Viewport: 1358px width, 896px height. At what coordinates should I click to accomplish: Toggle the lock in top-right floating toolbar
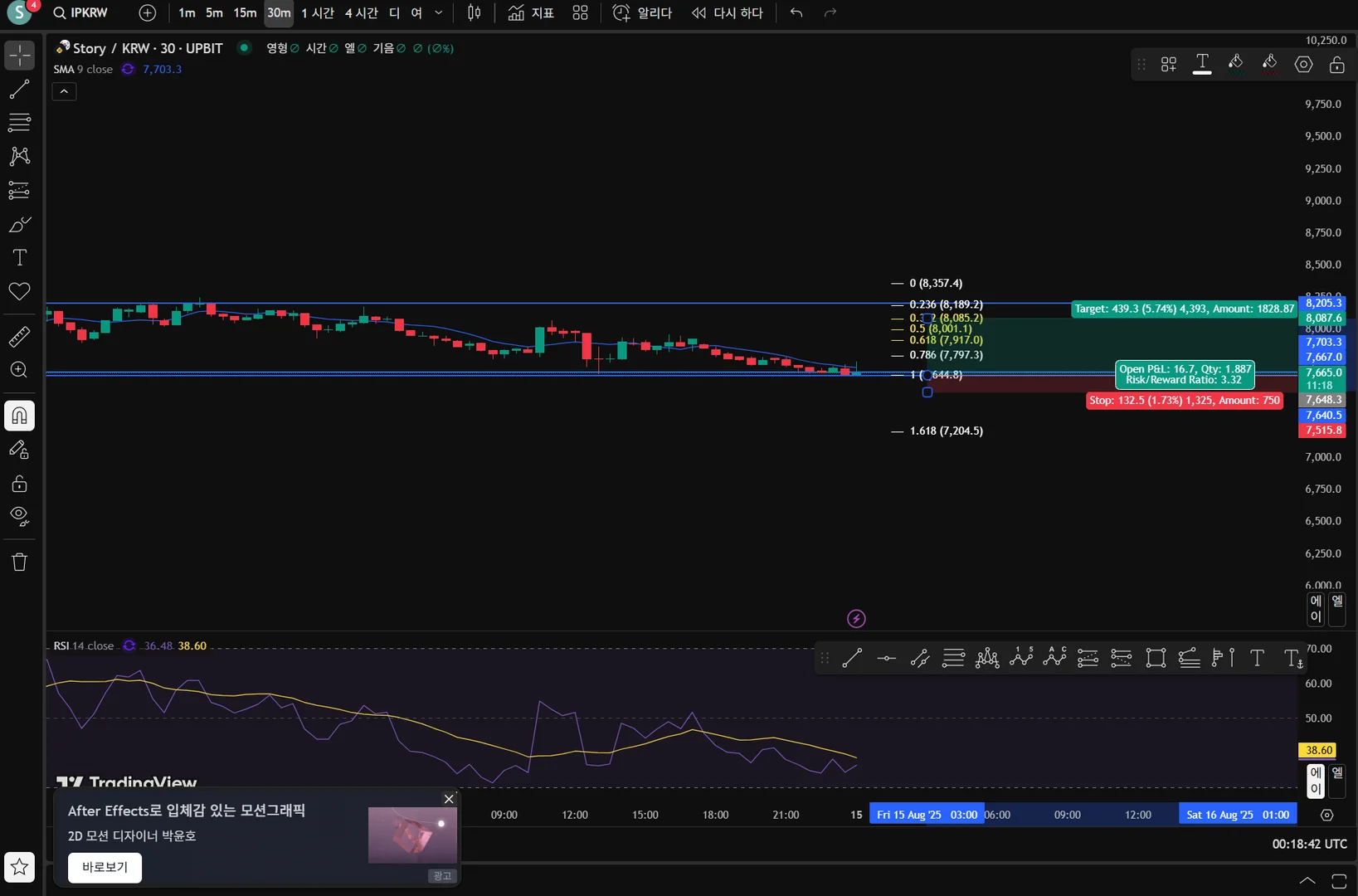point(1336,64)
